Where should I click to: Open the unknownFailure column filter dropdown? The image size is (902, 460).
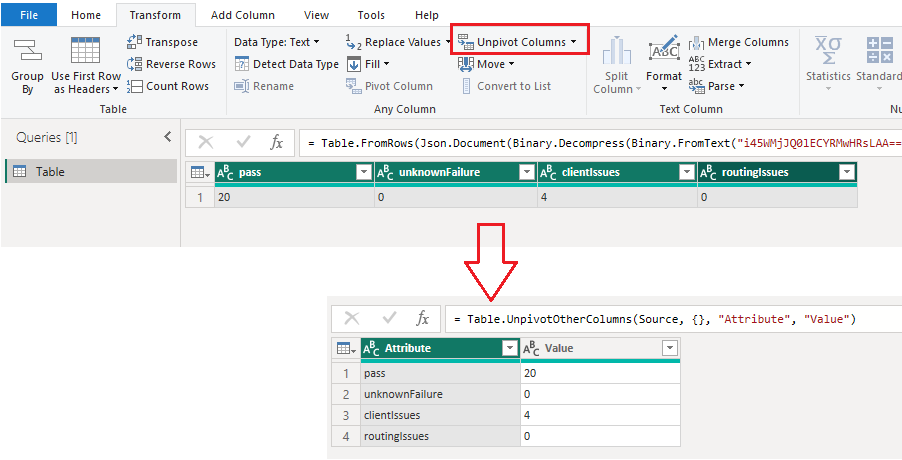click(527, 172)
